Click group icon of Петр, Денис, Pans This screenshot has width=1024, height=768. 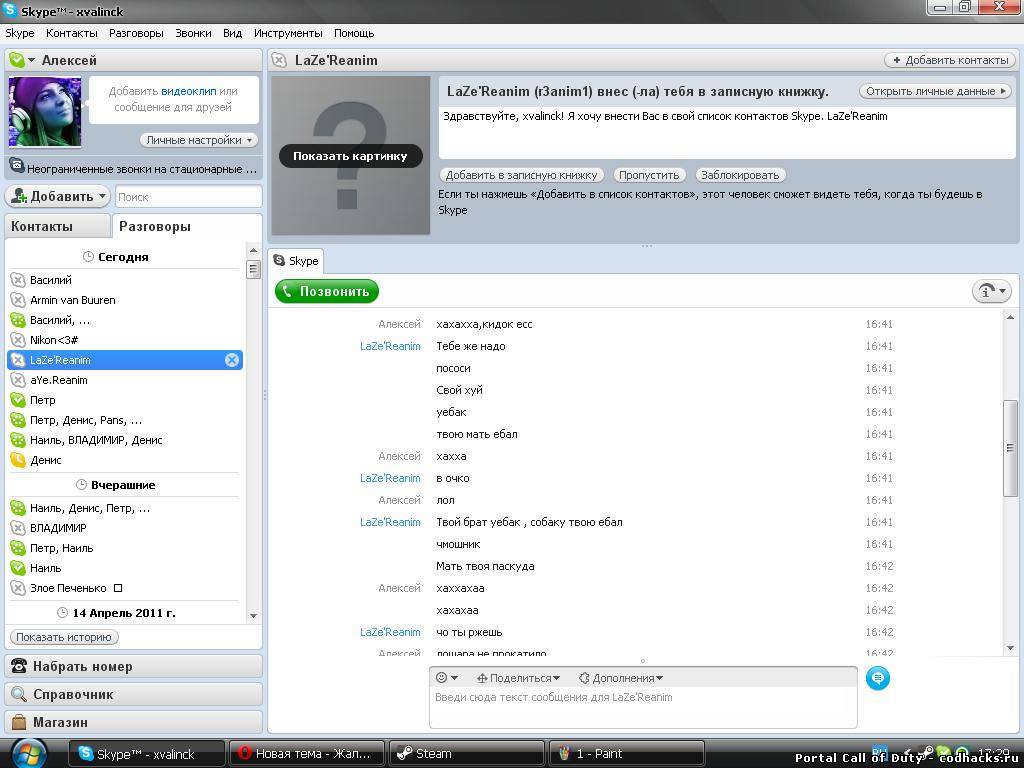tap(18, 420)
